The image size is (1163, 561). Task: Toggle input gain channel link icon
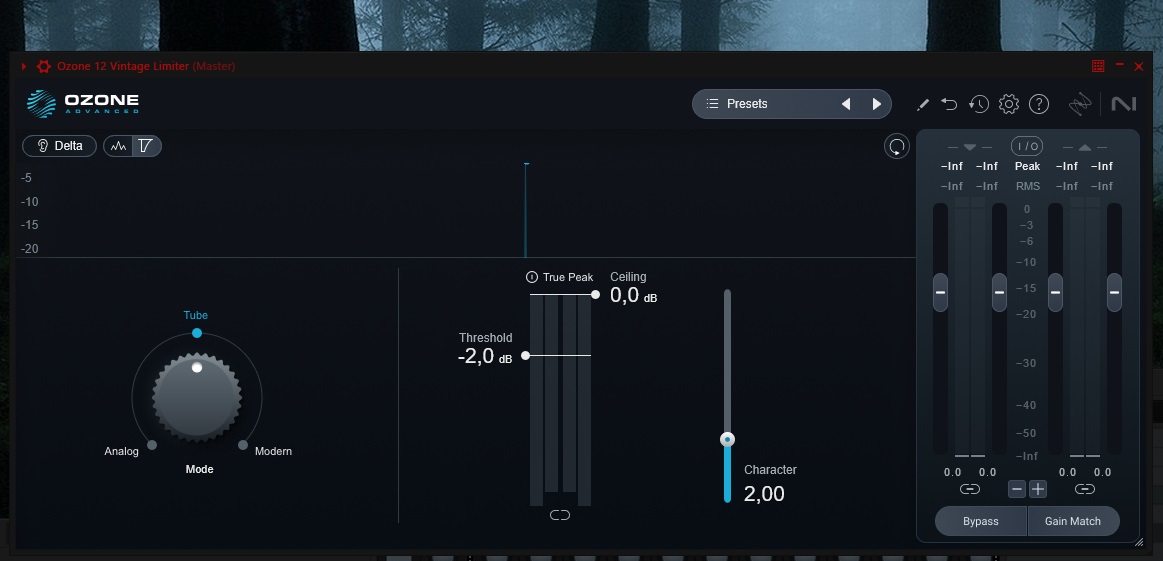[969, 489]
